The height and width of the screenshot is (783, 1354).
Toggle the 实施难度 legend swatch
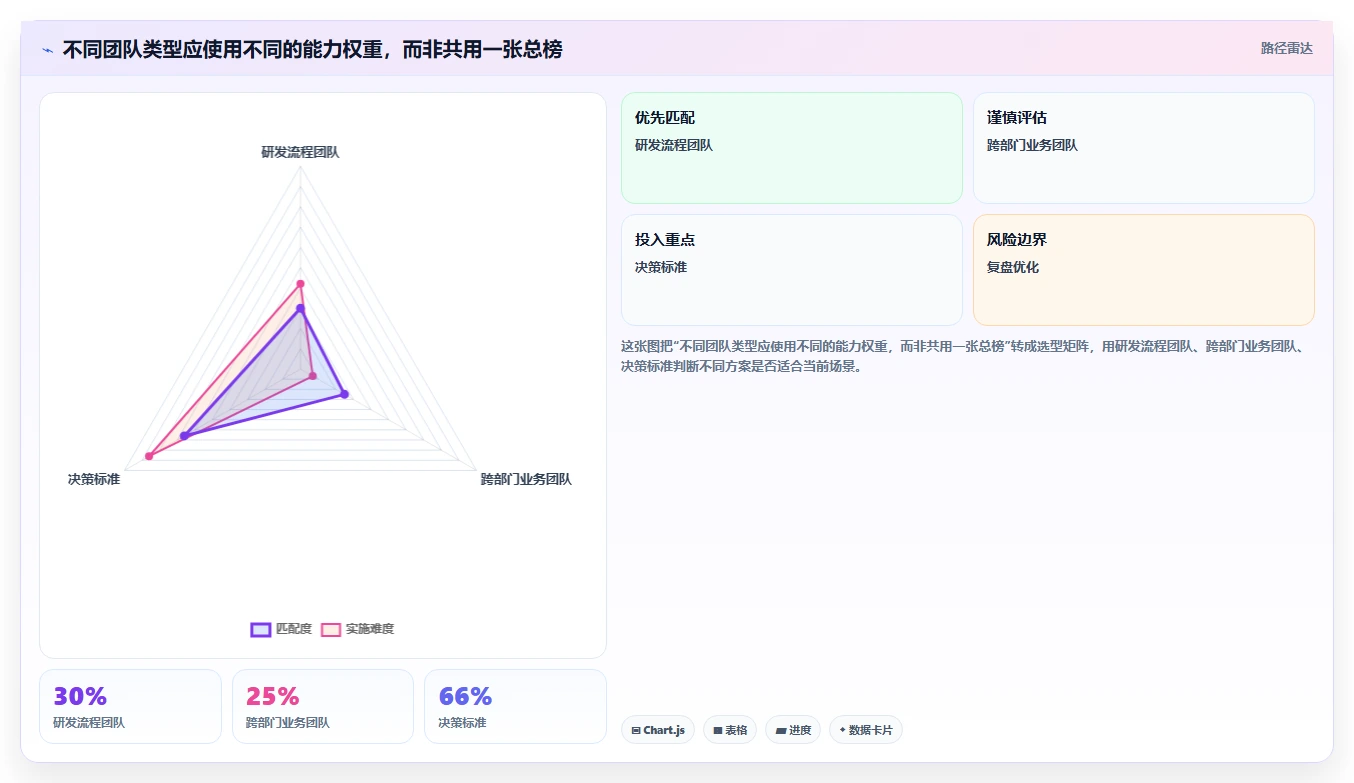[331, 629]
